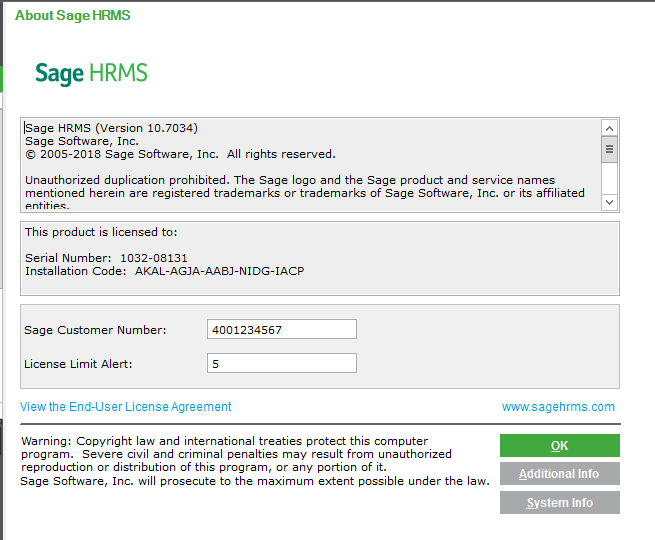Visit the www.sagehrms.com link
The width and height of the screenshot is (655, 540).
(558, 407)
